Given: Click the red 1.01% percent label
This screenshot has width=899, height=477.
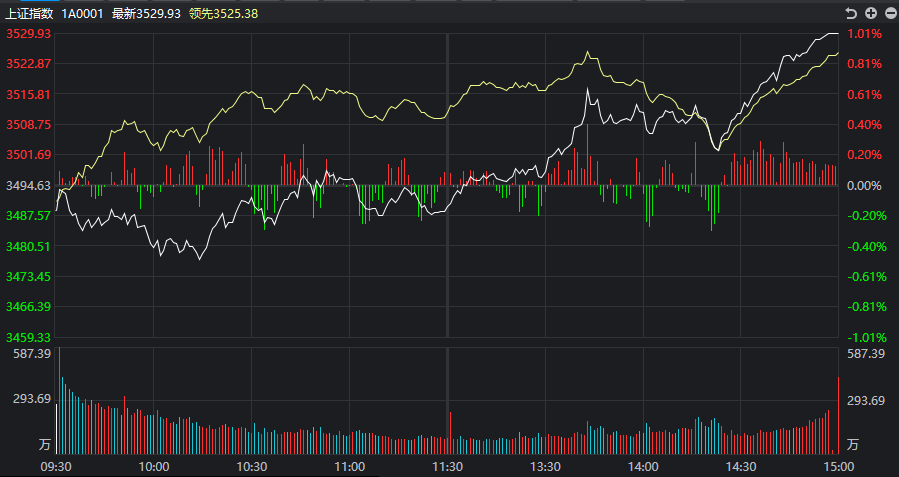Looking at the screenshot, I should point(865,33).
